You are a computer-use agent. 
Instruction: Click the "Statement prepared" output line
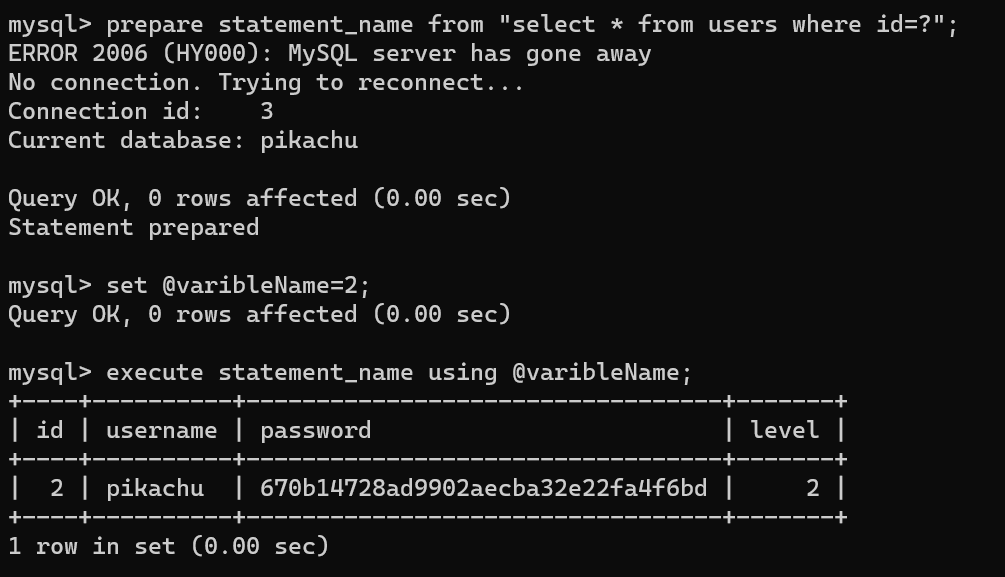click(x=133, y=227)
